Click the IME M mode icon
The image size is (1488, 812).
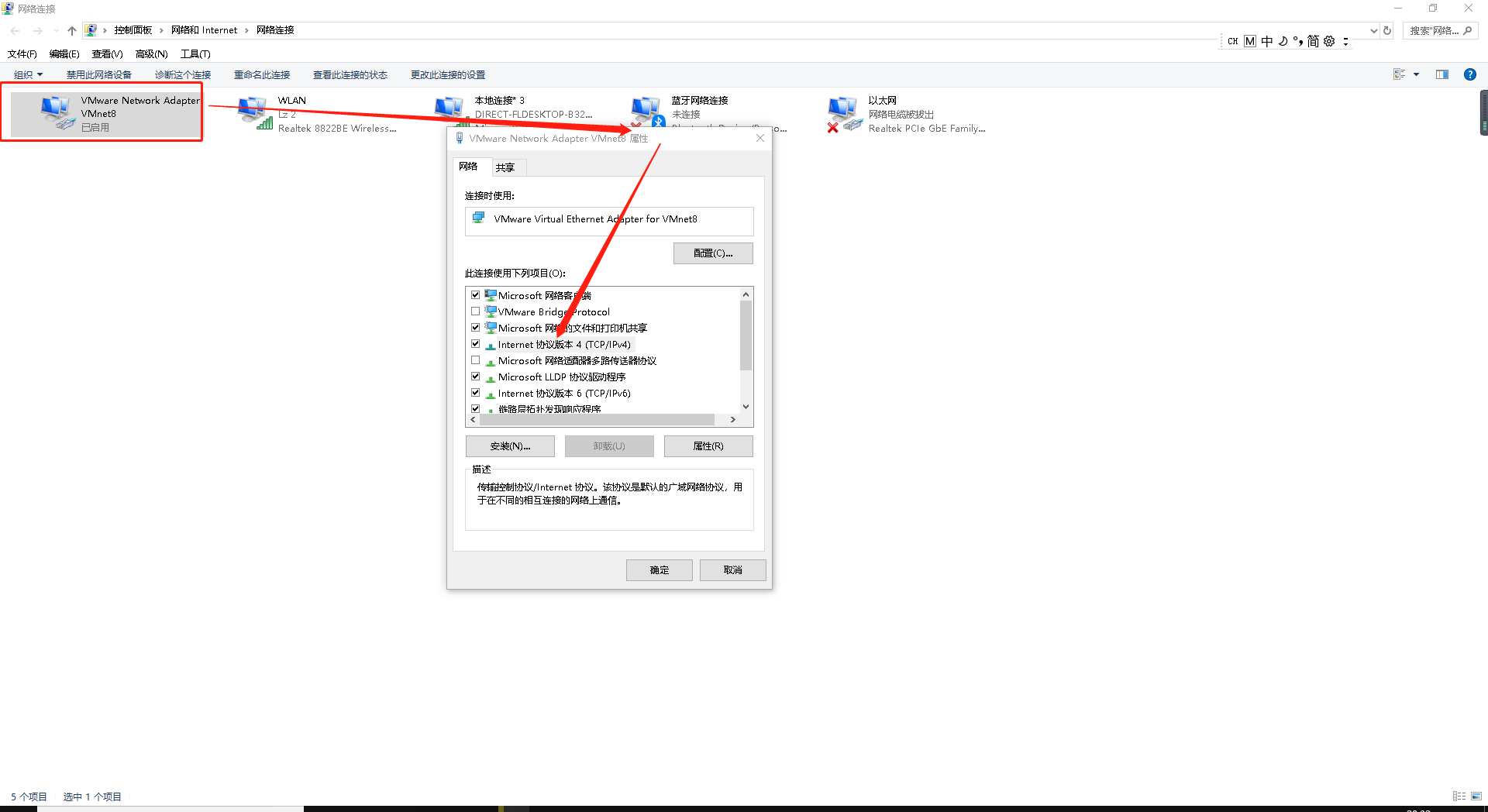click(1250, 41)
